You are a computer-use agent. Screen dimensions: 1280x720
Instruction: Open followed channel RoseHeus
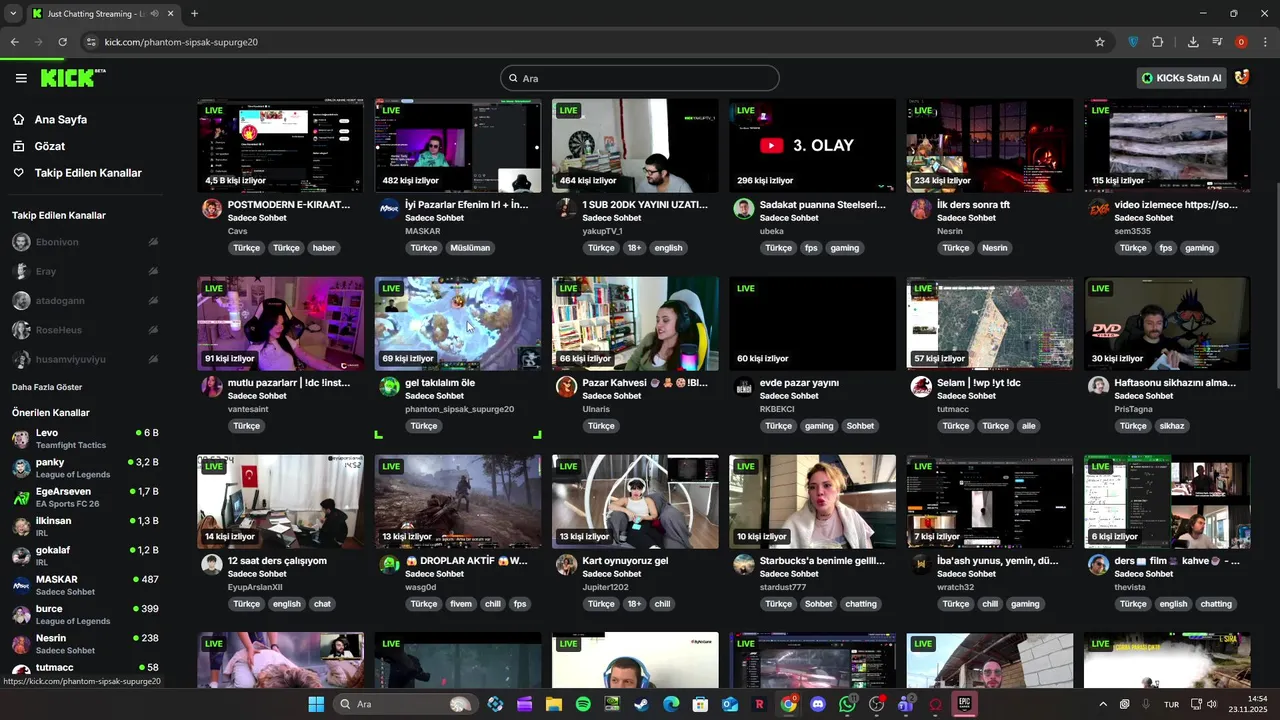[85, 330]
